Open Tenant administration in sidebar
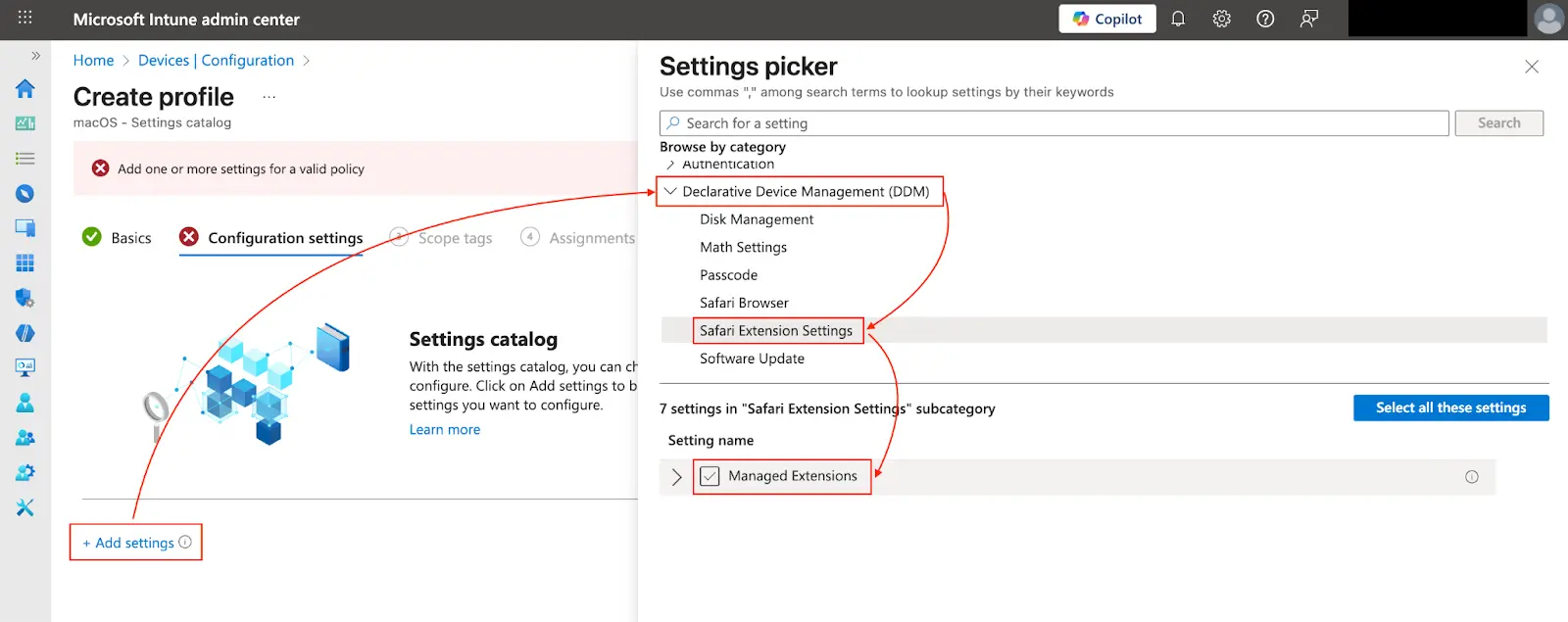Screen dimensions: 1568x622 click(x=25, y=473)
